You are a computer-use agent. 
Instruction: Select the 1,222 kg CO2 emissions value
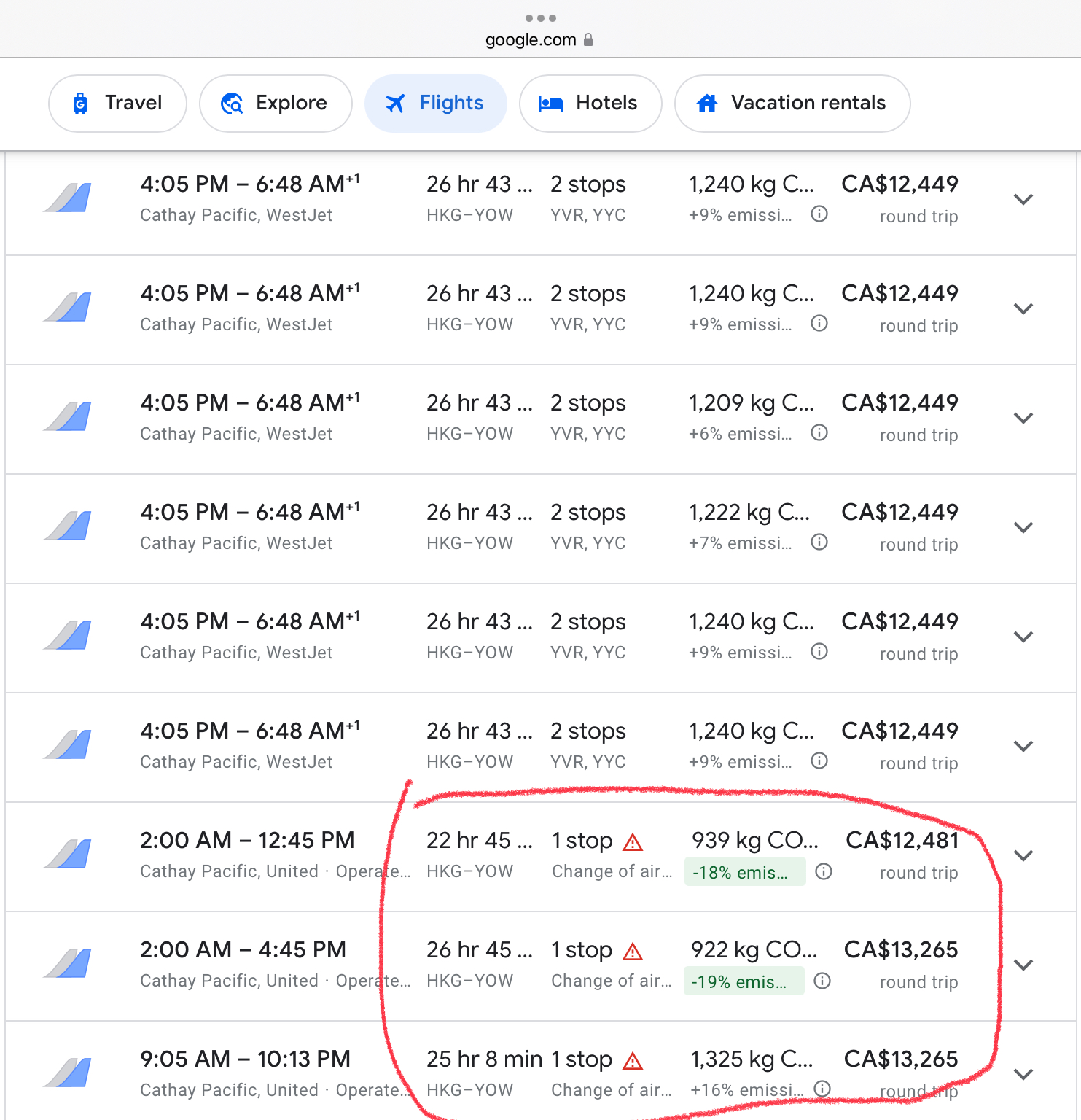(749, 513)
